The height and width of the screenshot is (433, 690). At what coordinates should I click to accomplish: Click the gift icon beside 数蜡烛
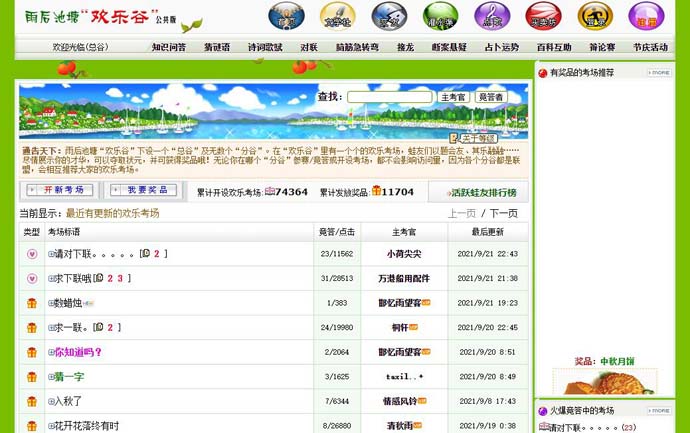pyautogui.click(x=32, y=303)
